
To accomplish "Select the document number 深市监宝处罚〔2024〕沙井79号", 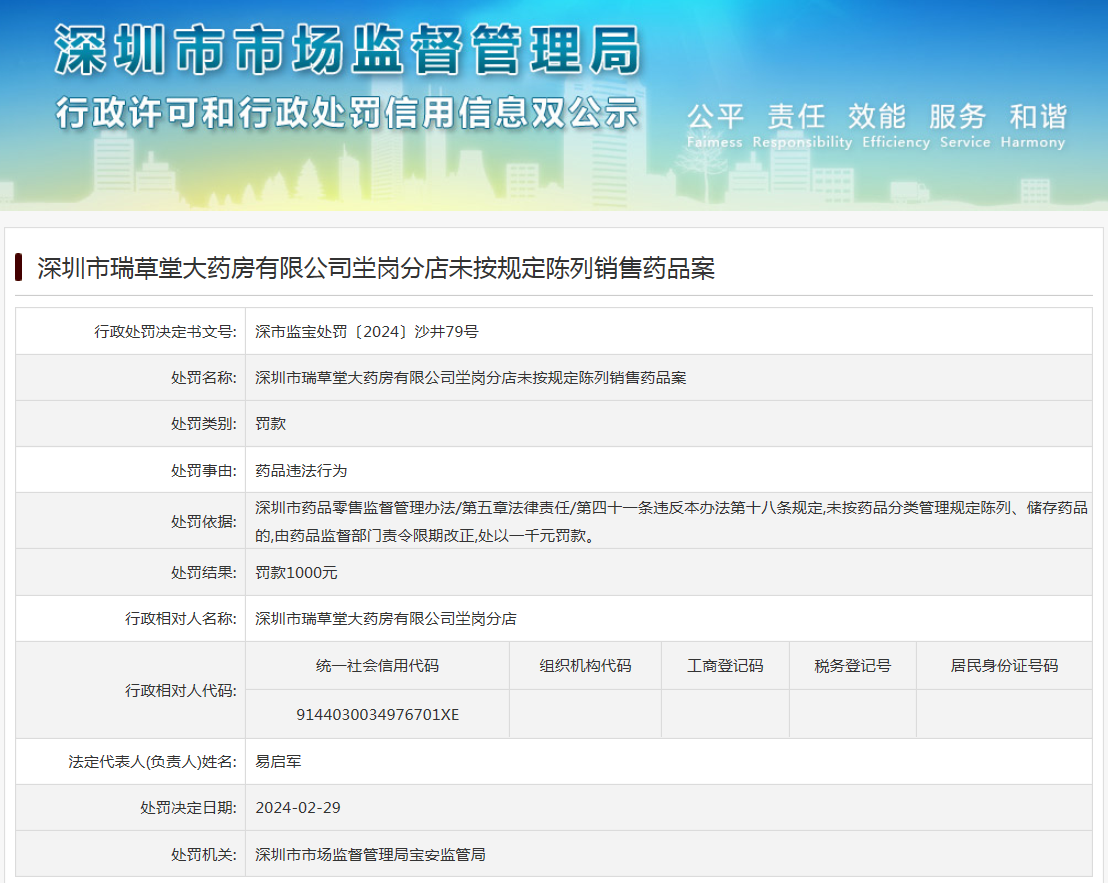I will click(367, 331).
